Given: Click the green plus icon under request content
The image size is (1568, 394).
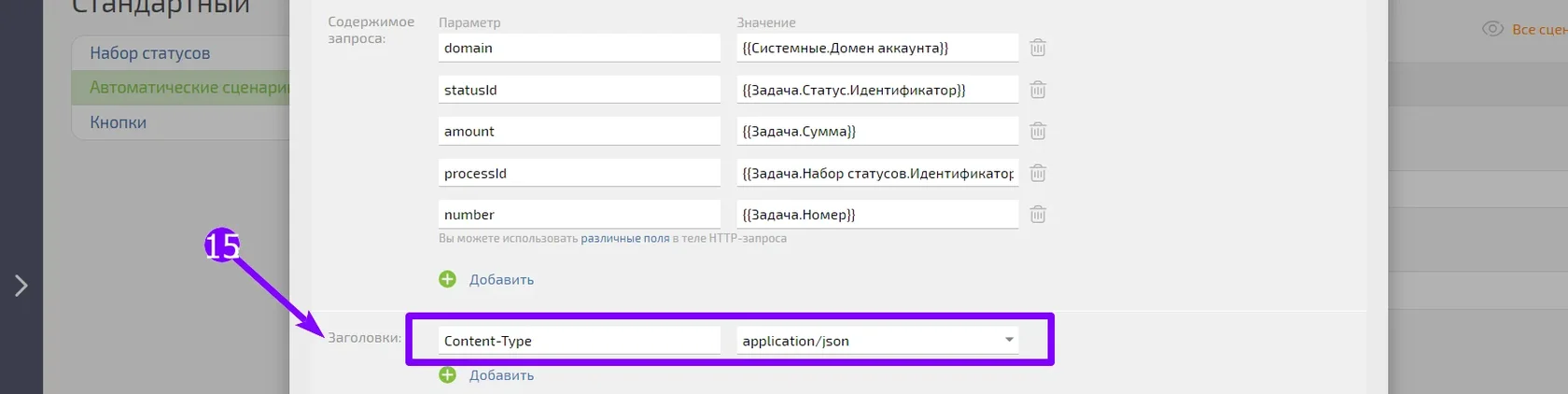Looking at the screenshot, I should (x=448, y=279).
